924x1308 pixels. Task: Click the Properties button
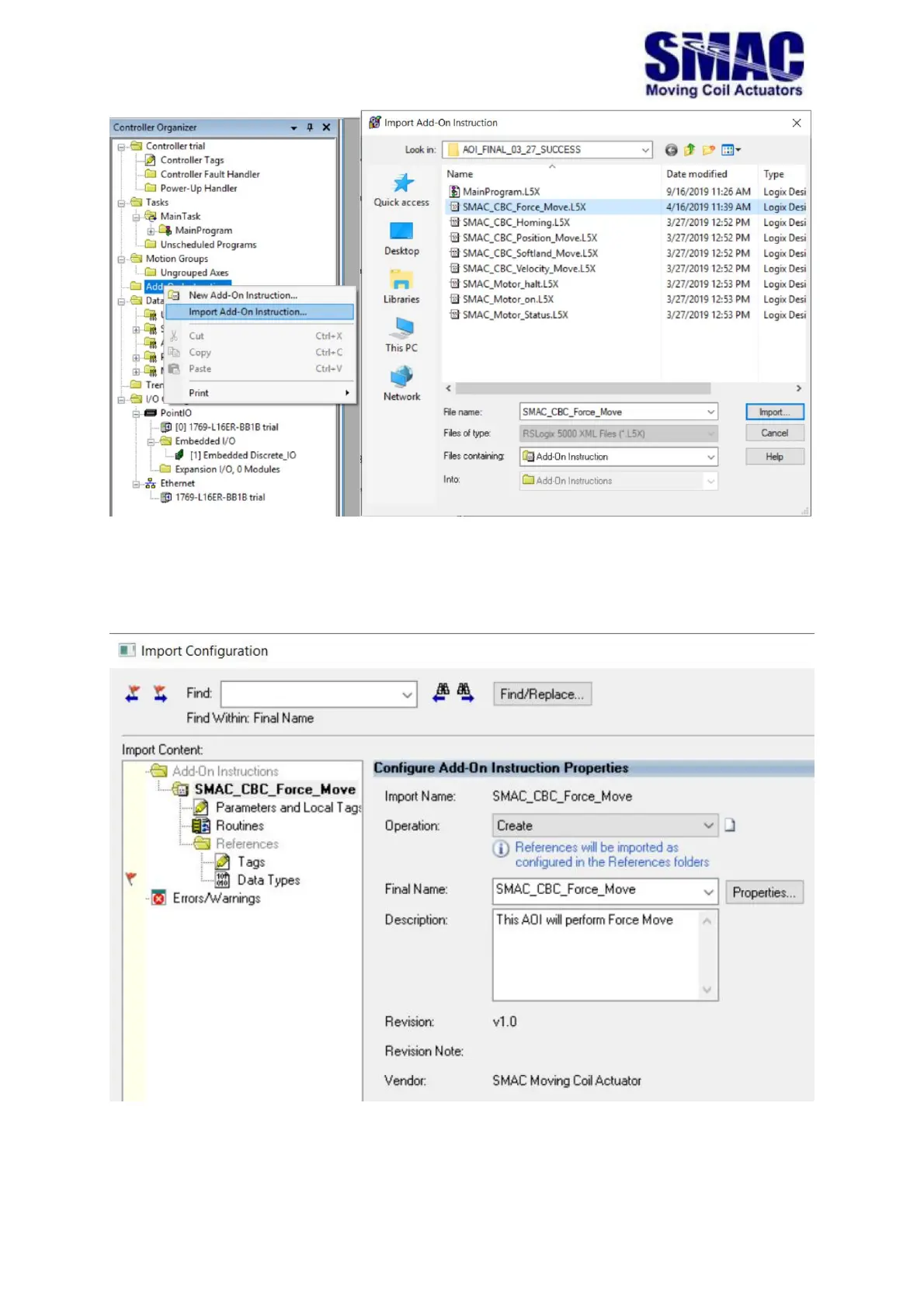[x=764, y=892]
